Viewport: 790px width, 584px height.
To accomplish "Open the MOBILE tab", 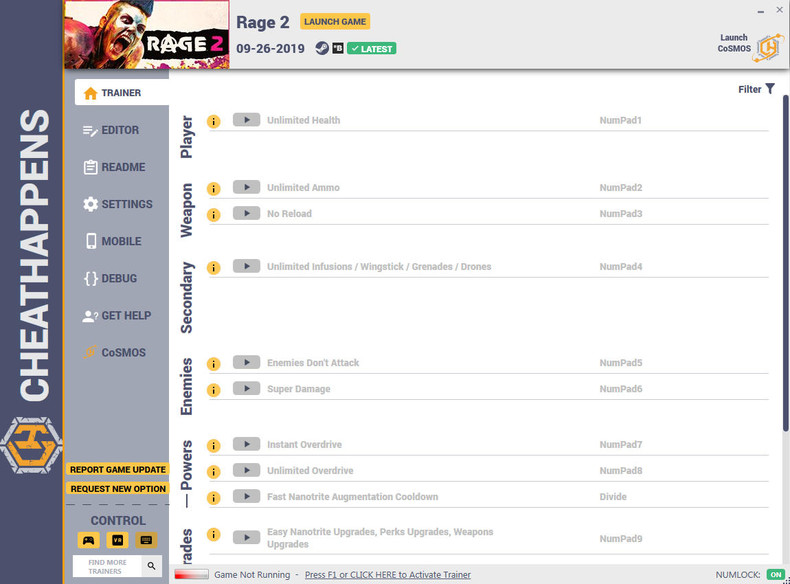I will 113,241.
